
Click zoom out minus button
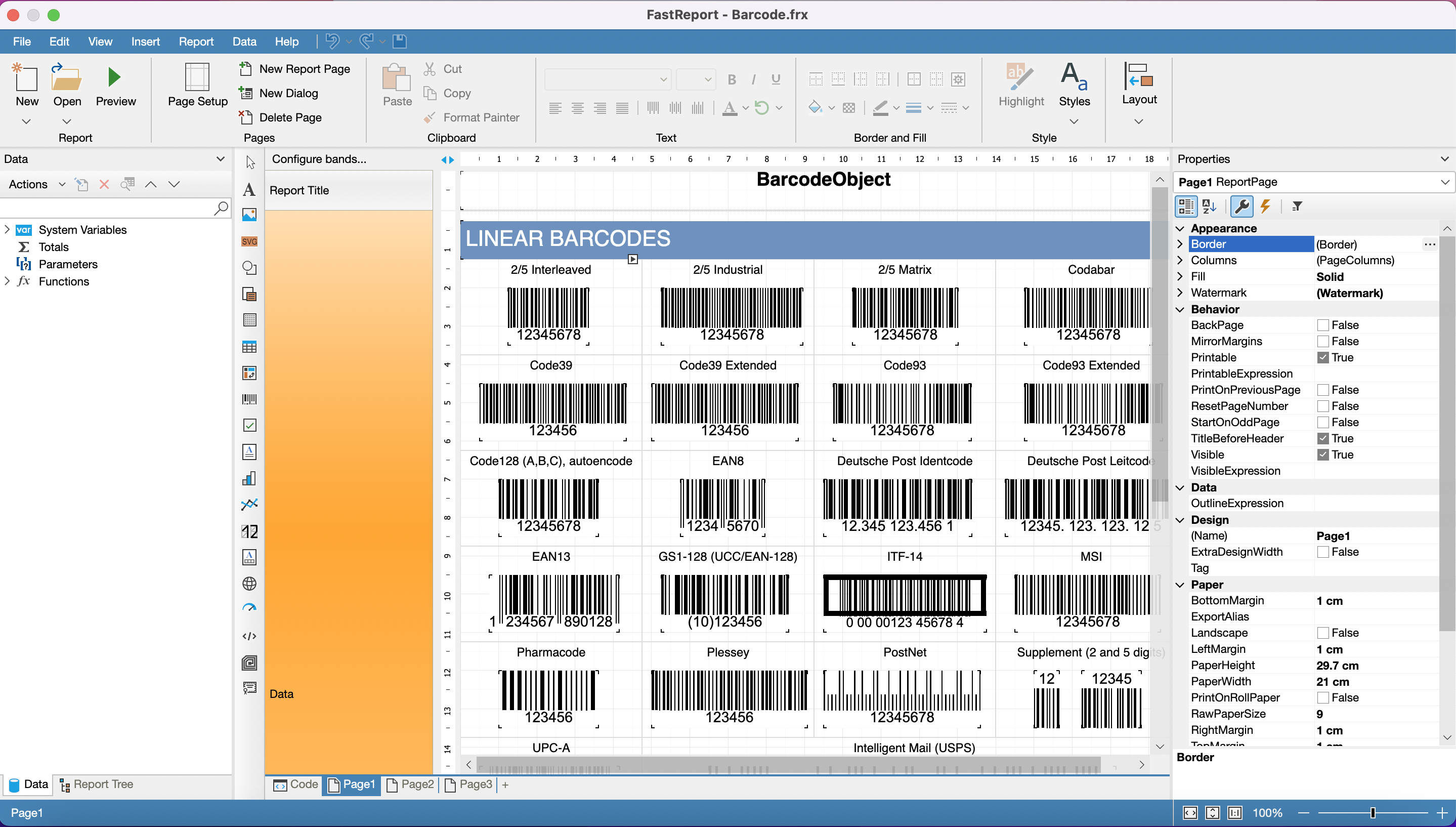tap(1303, 813)
